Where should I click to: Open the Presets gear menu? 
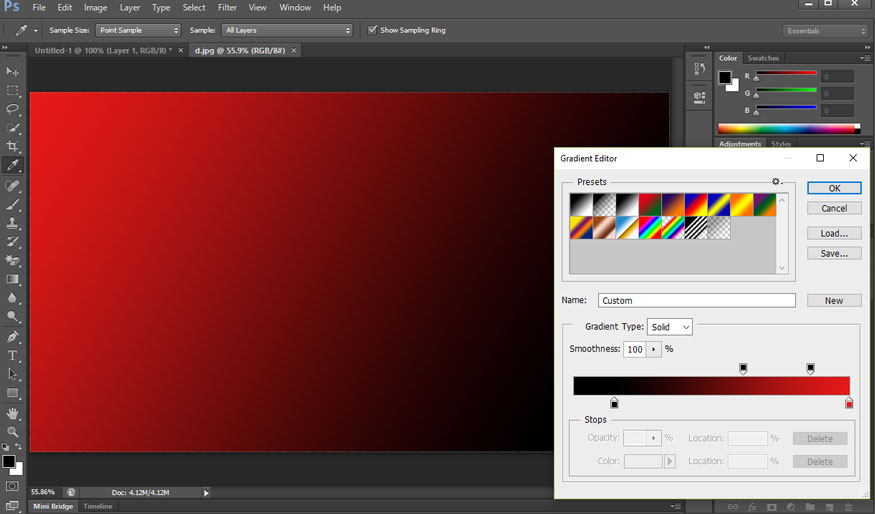coord(776,181)
